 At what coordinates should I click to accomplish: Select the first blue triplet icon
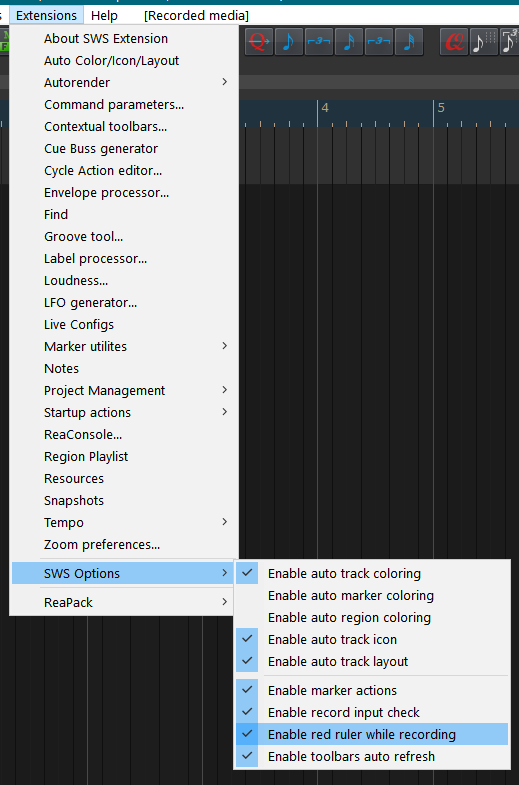pos(318,42)
